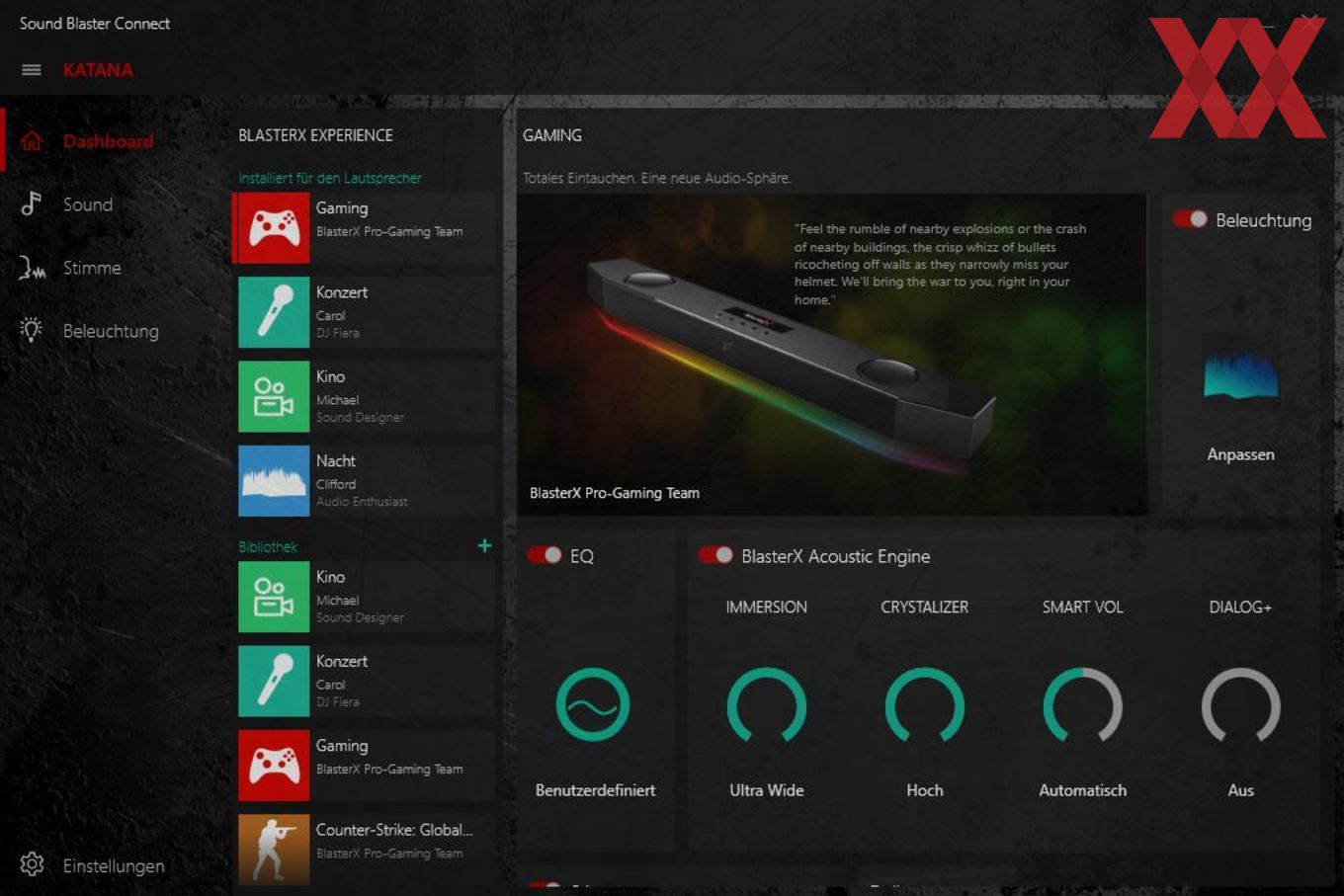Click the library Kino camera icon
1344x896 pixels.
tap(274, 597)
